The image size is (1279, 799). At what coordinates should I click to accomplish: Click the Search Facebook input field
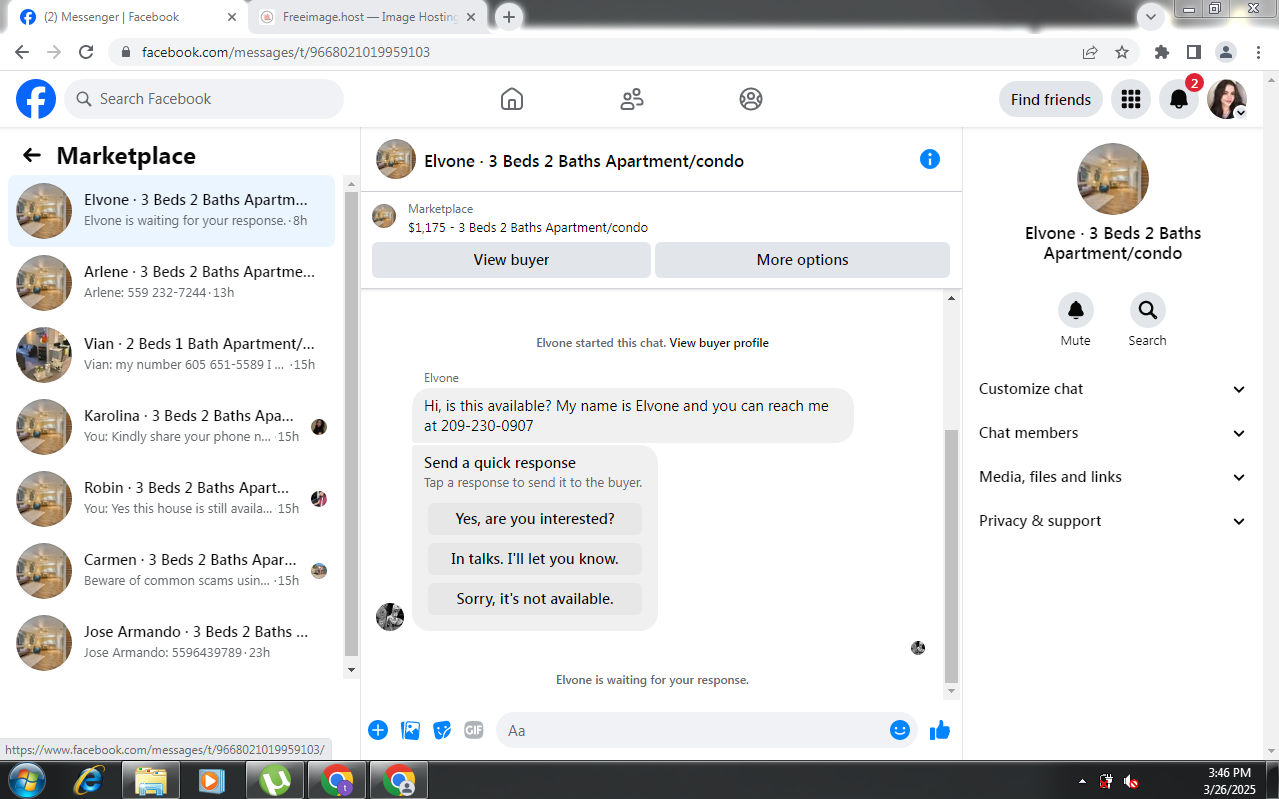click(204, 99)
